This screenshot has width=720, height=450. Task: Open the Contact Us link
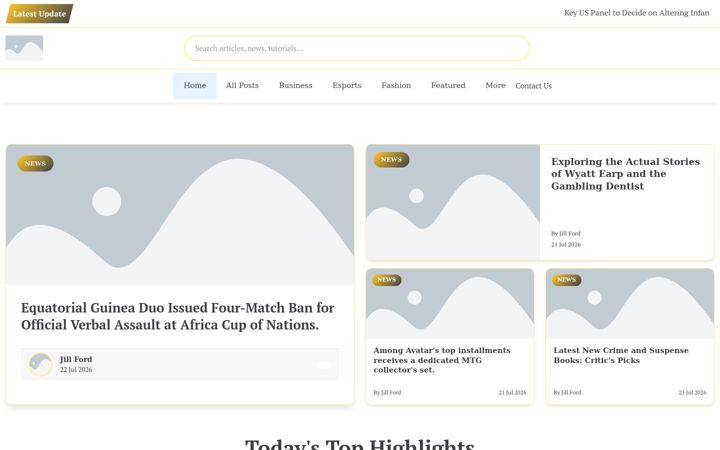tap(534, 86)
